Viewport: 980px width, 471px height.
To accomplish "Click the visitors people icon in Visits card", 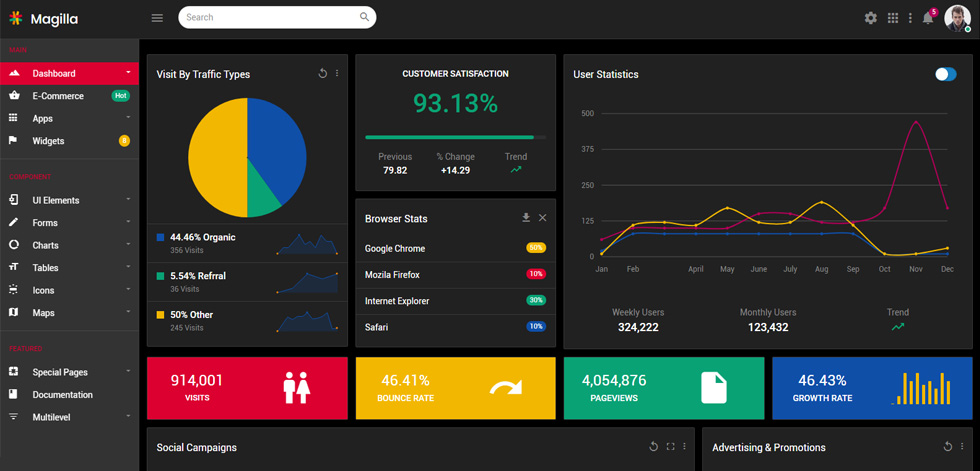I will tap(297, 388).
